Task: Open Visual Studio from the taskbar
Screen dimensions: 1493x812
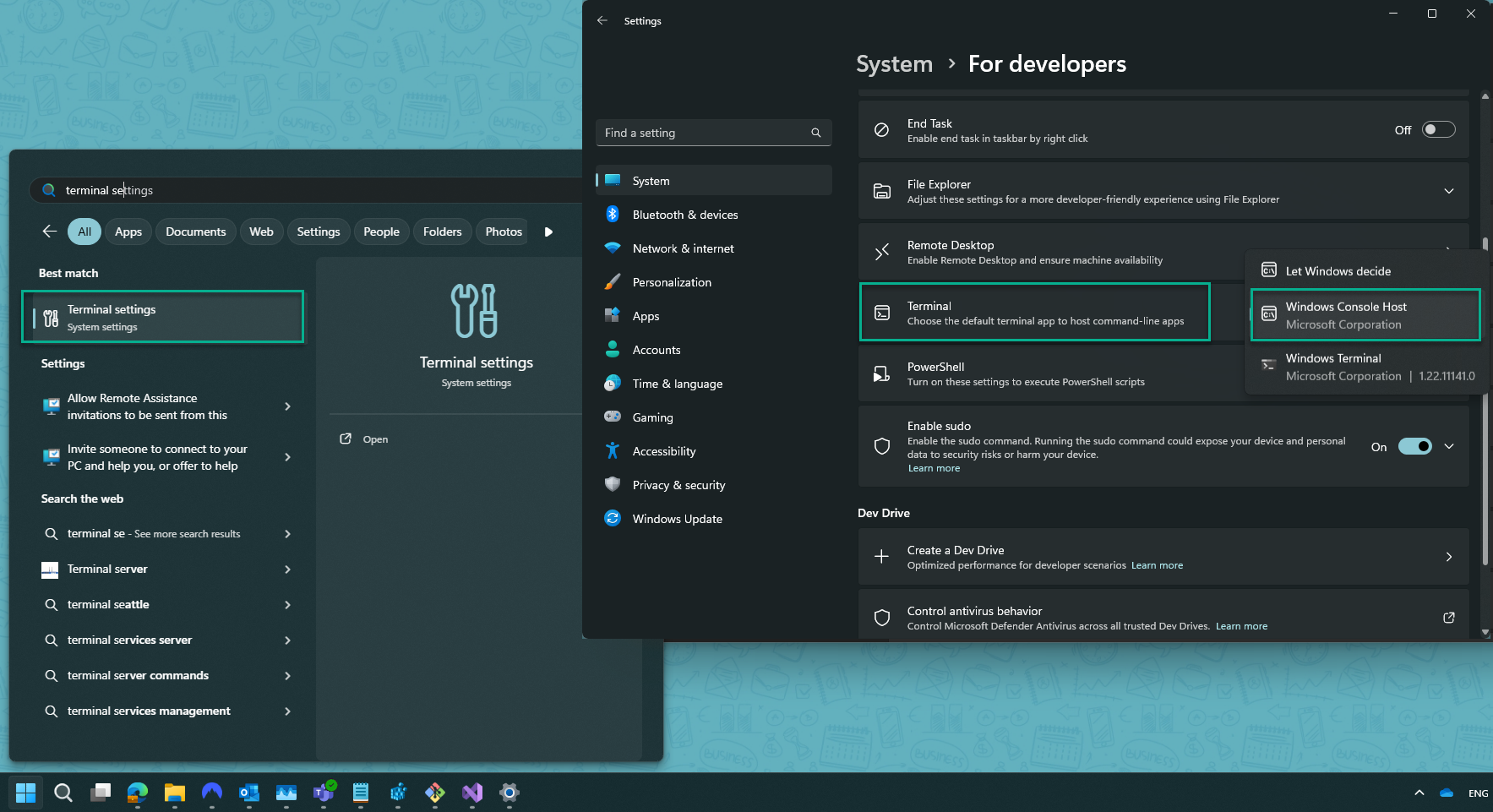Action: (472, 793)
